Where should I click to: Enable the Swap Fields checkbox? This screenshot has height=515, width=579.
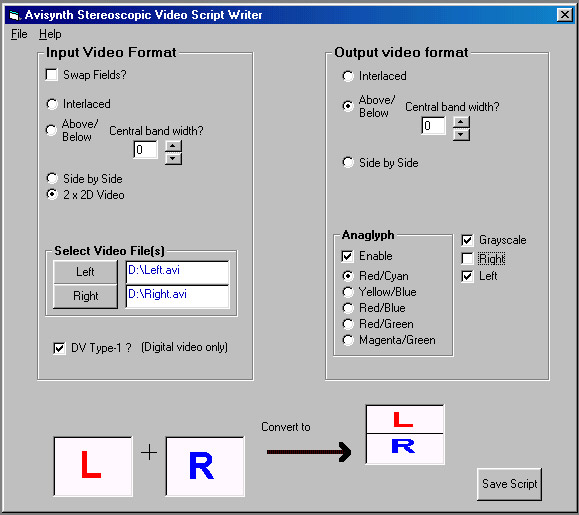pyautogui.click(x=52, y=75)
